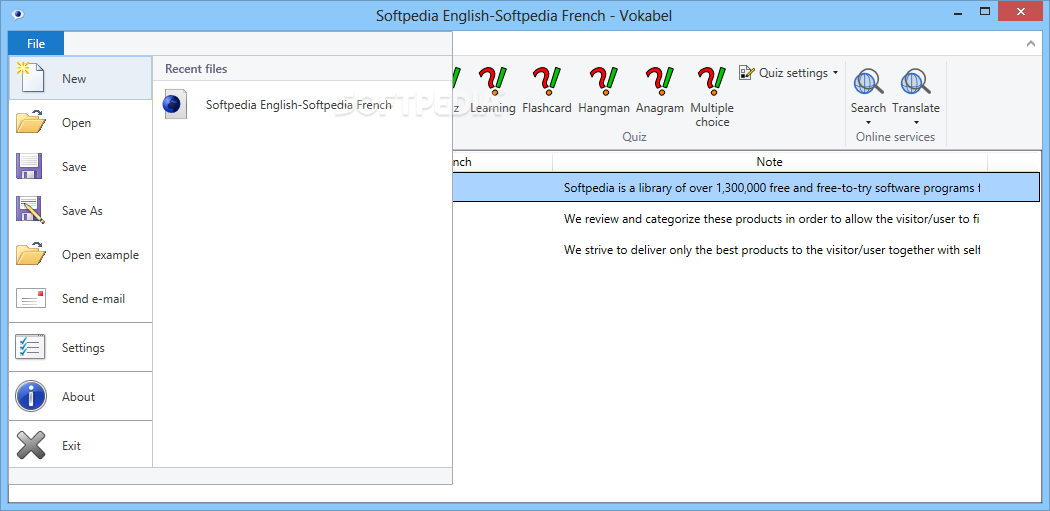Click the Save As floppy-with-pencil icon
This screenshot has width=1050, height=511.
pyautogui.click(x=30, y=210)
